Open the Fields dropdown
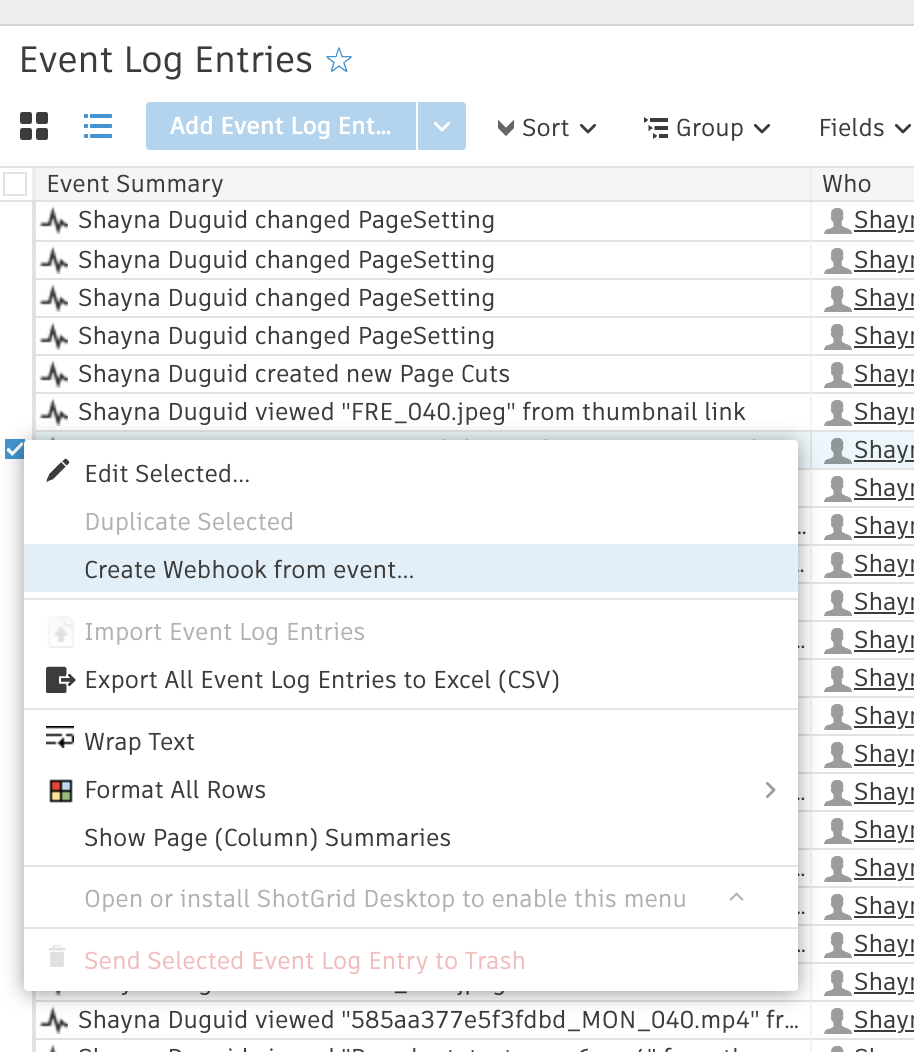This screenshot has width=914, height=1052. click(x=864, y=128)
